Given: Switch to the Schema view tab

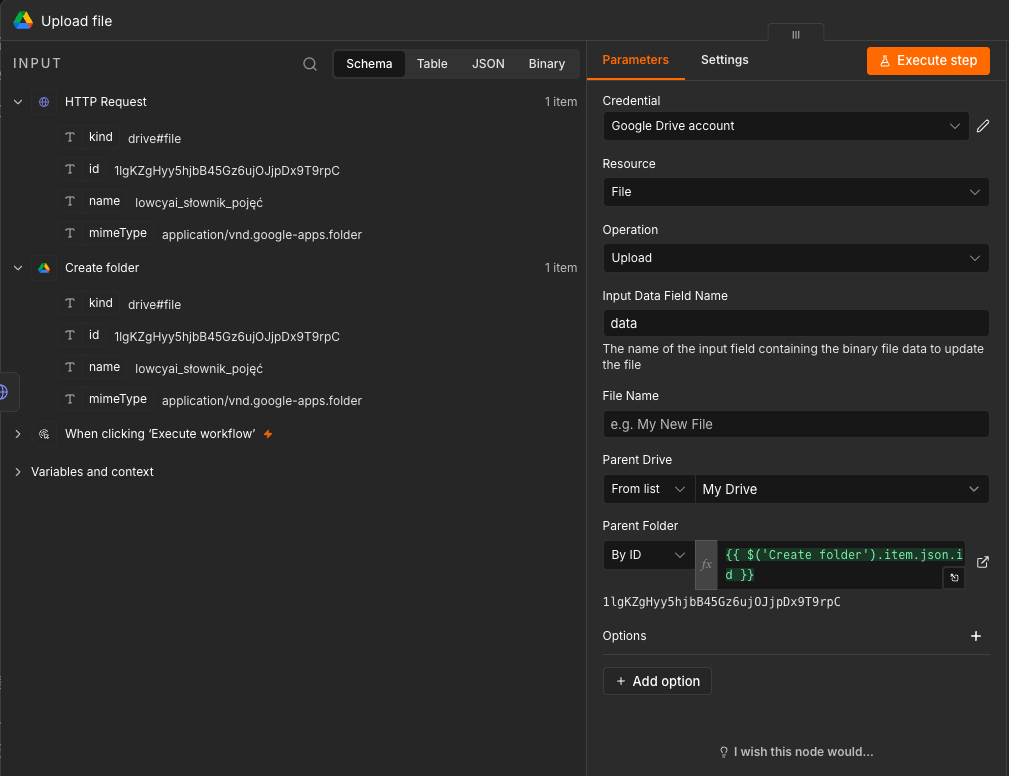Looking at the screenshot, I should [x=369, y=64].
